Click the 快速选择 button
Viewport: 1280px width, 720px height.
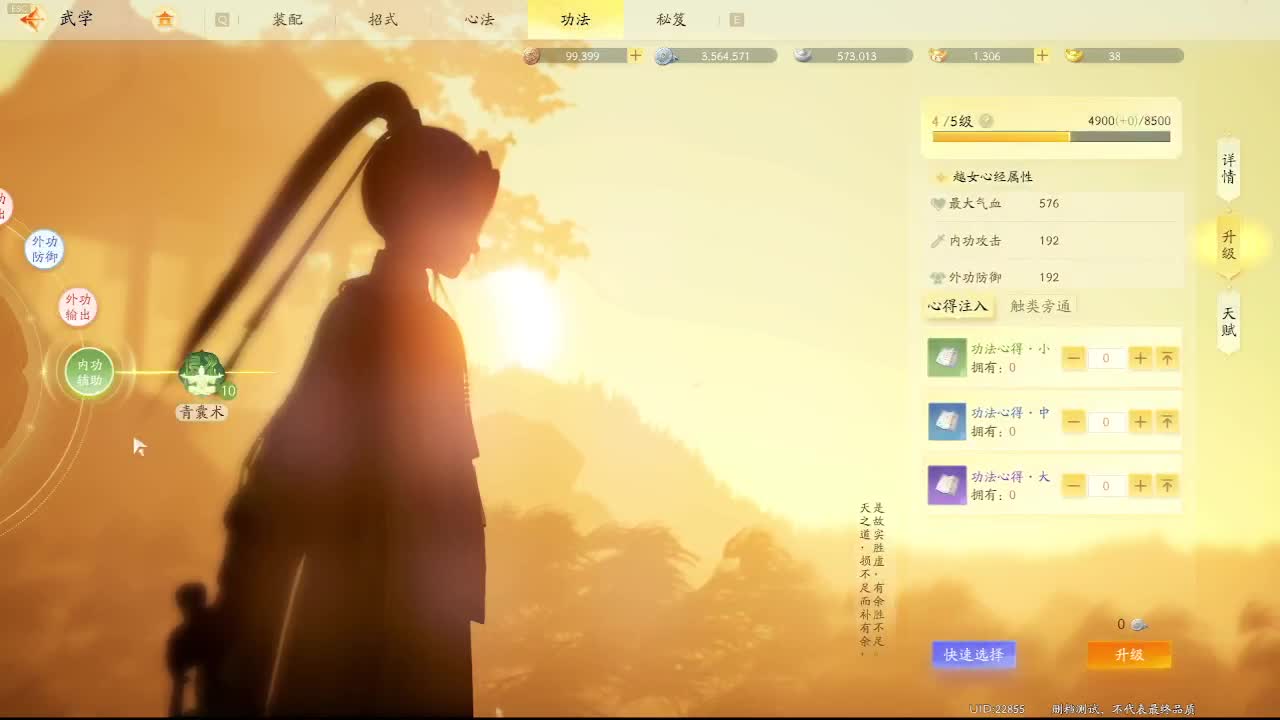click(x=974, y=654)
